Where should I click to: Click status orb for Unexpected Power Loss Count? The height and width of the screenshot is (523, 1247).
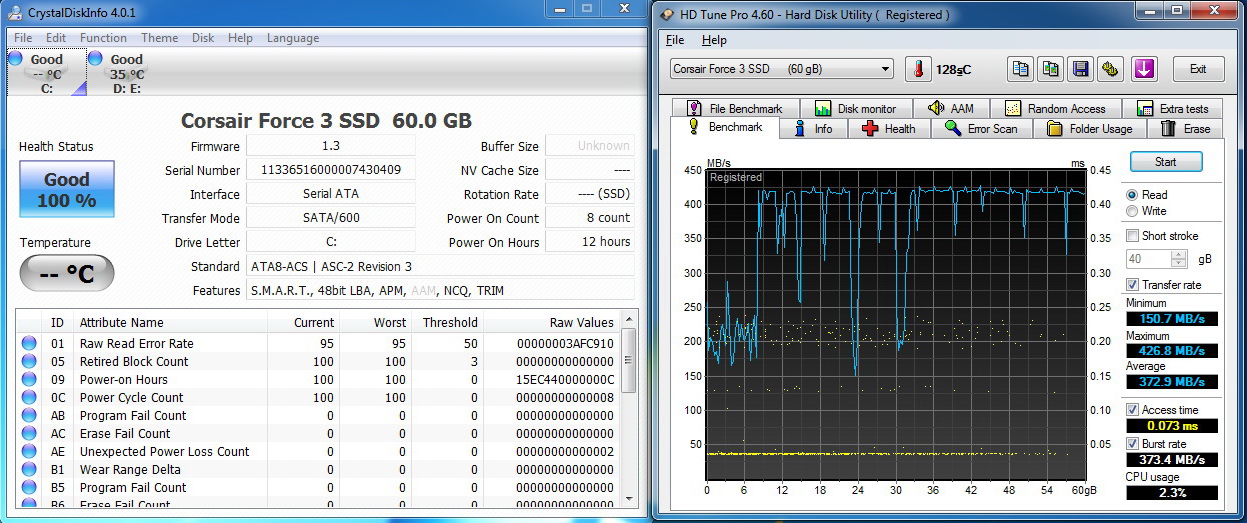point(29,451)
